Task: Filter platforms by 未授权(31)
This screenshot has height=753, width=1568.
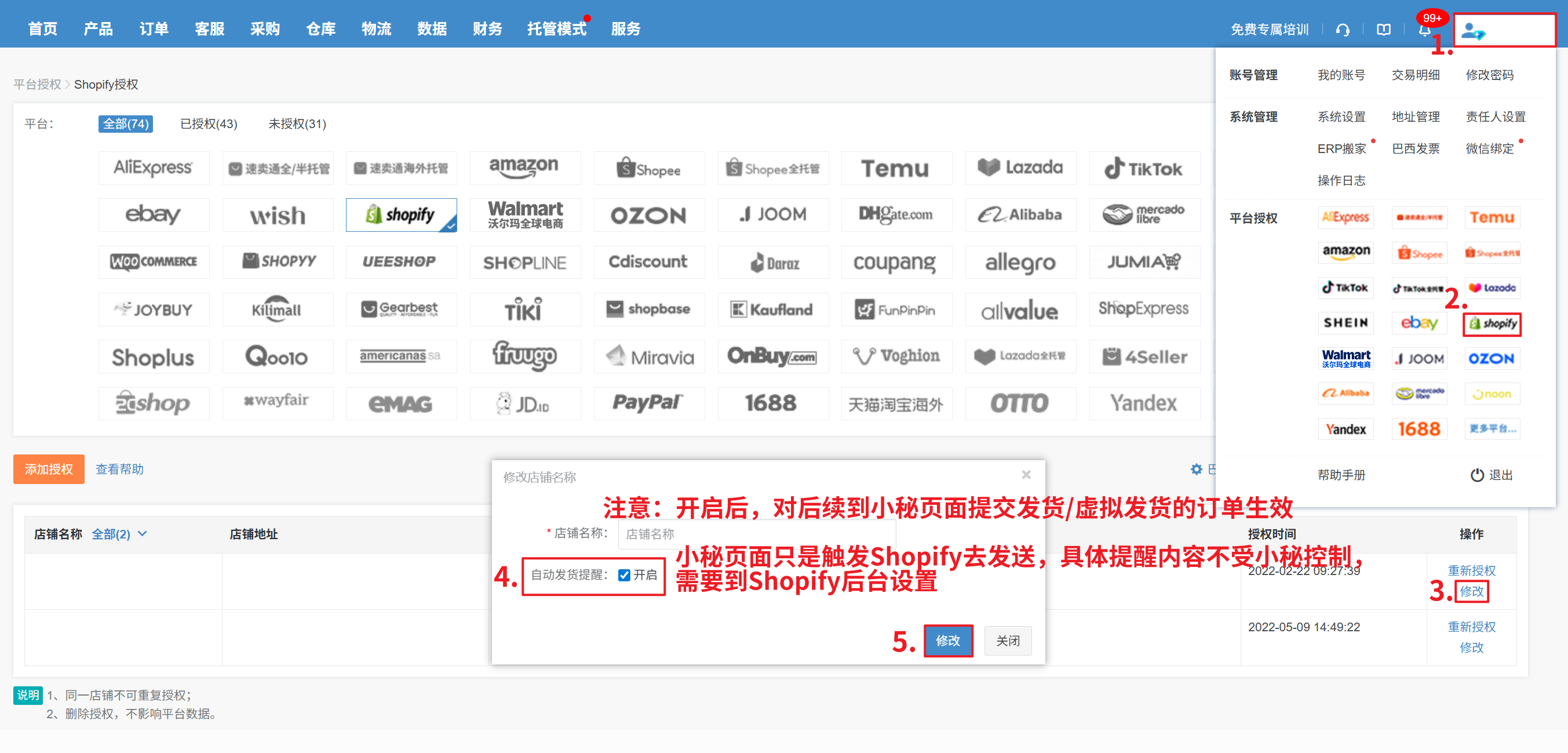Action: tap(297, 123)
